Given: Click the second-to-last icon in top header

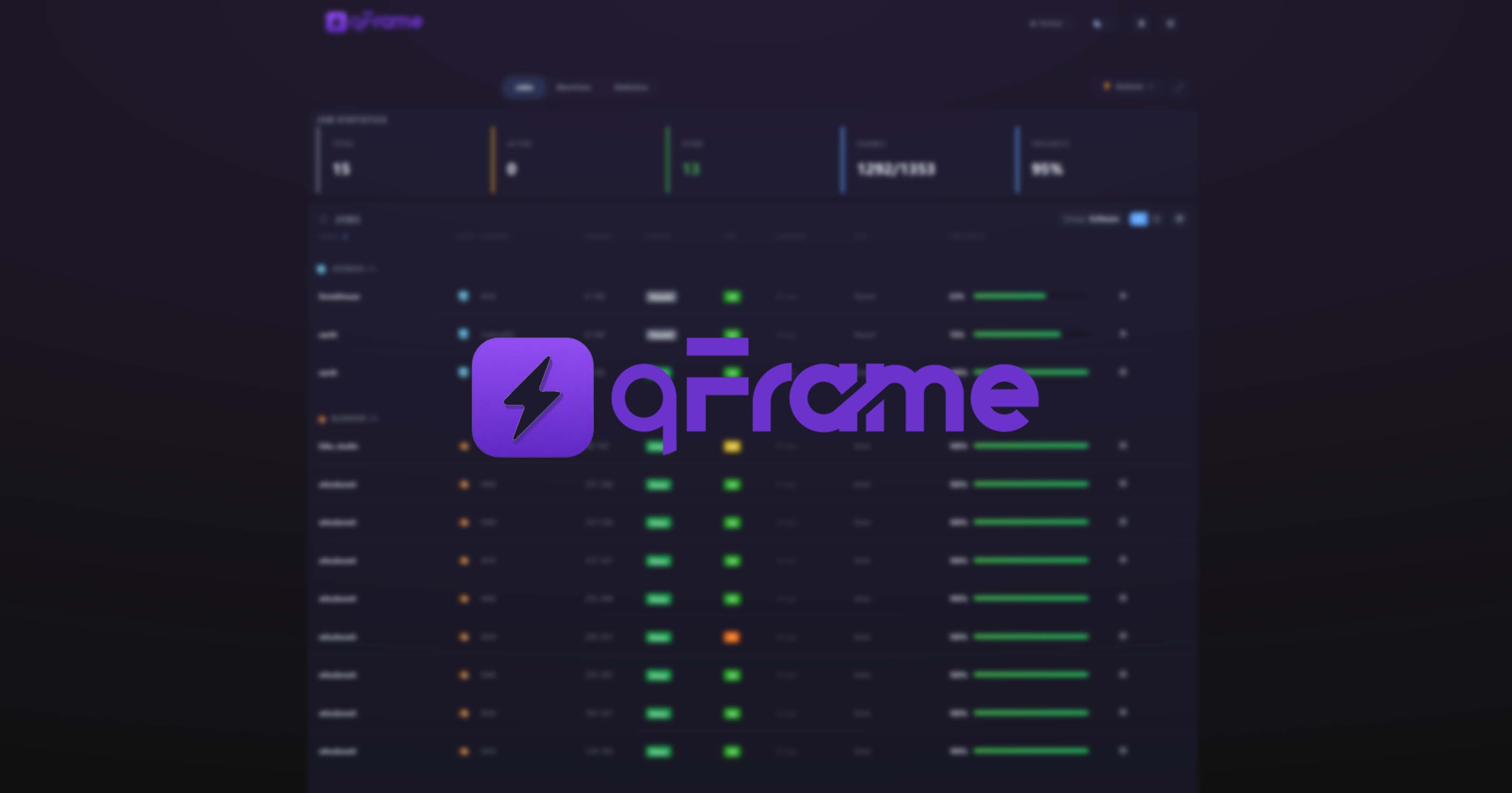Looking at the screenshot, I should [x=1141, y=24].
